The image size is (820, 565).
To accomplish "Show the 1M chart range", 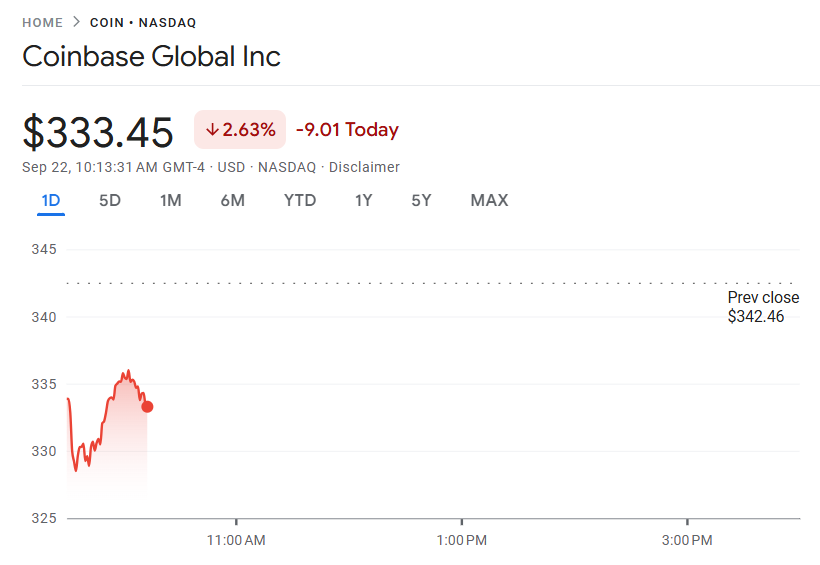I will (170, 201).
